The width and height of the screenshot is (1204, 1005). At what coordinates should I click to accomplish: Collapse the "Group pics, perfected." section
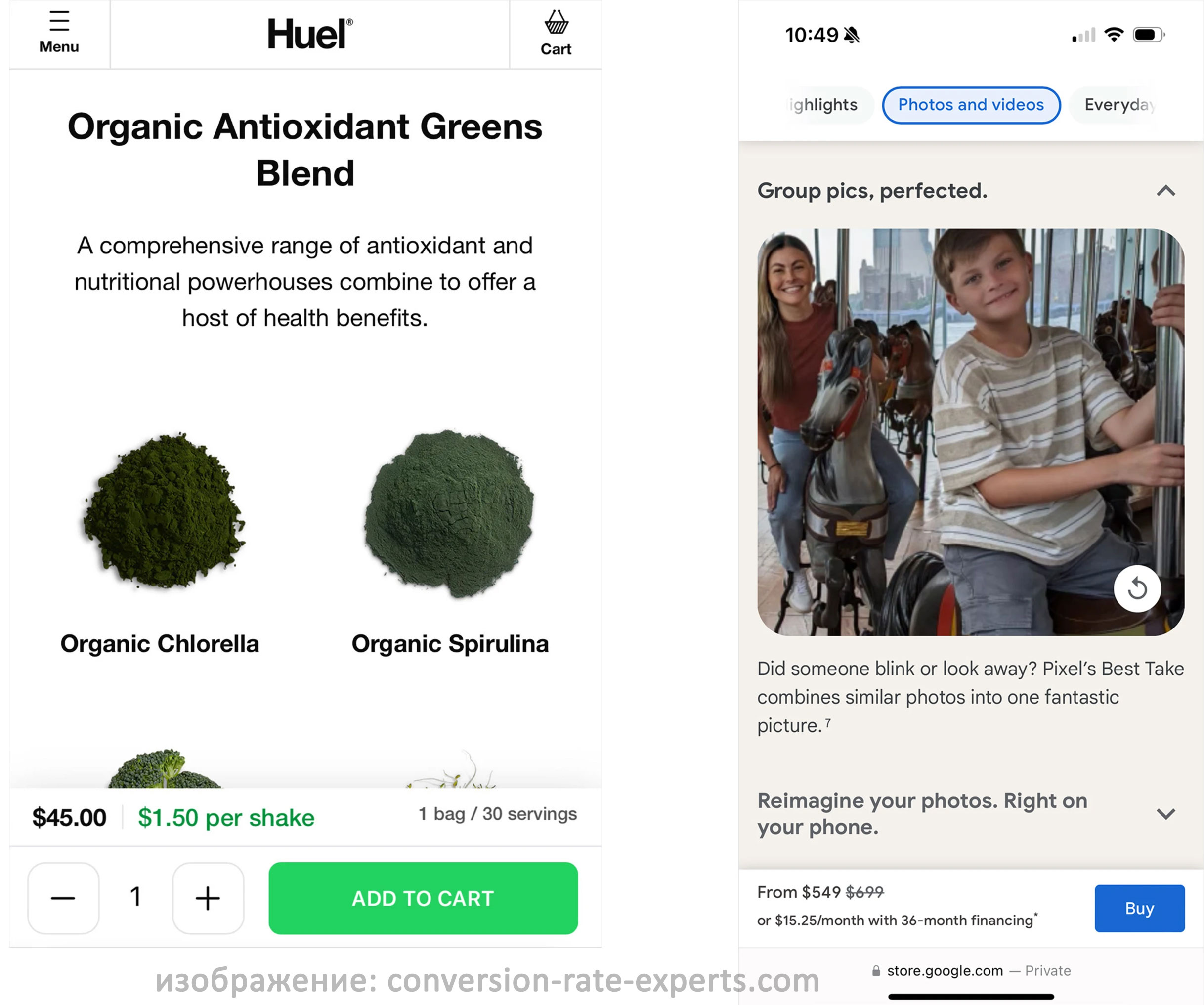click(x=1165, y=191)
